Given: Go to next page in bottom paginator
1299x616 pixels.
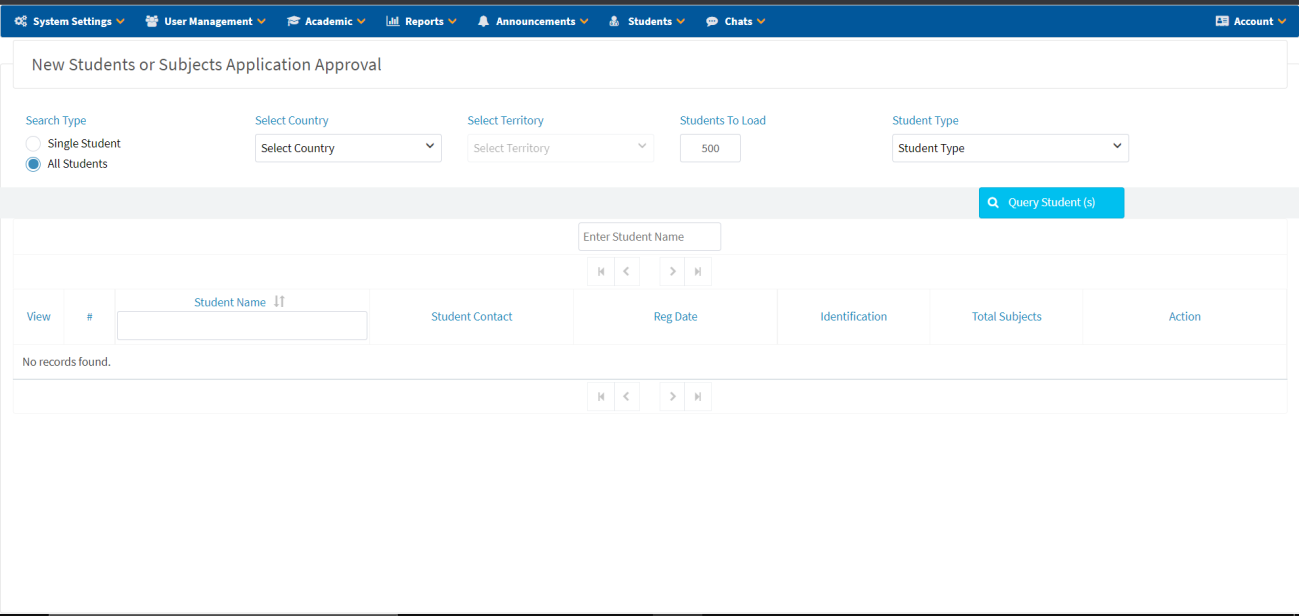Looking at the screenshot, I should [673, 397].
